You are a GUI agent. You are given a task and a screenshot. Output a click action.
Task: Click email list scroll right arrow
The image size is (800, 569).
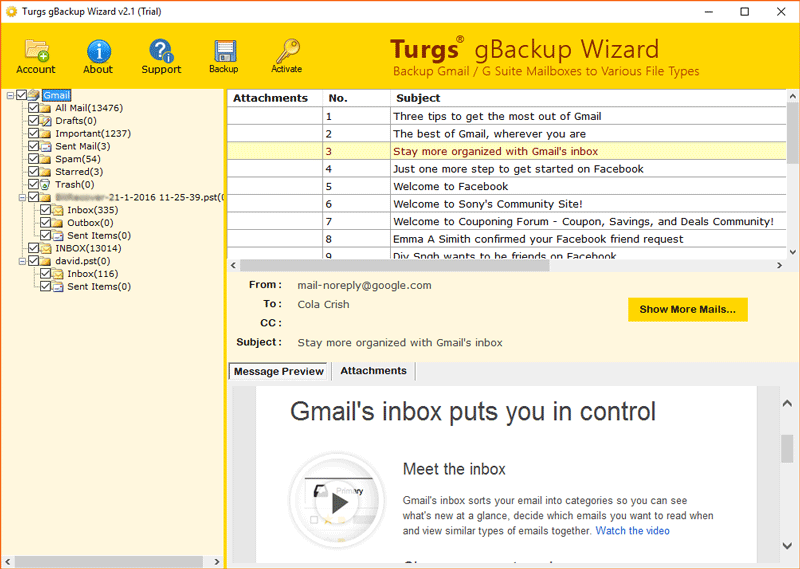coord(779,265)
